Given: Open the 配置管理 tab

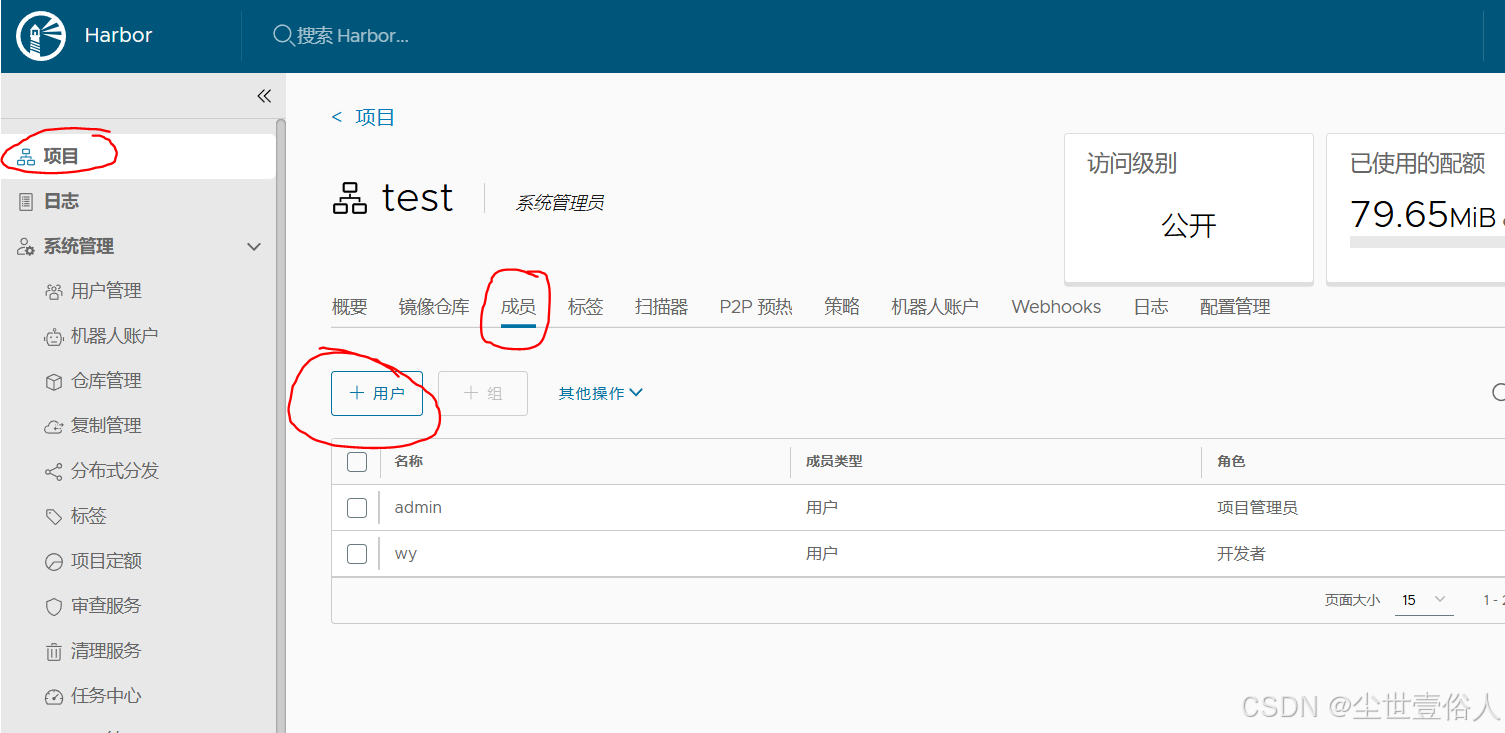Looking at the screenshot, I should [1235, 307].
